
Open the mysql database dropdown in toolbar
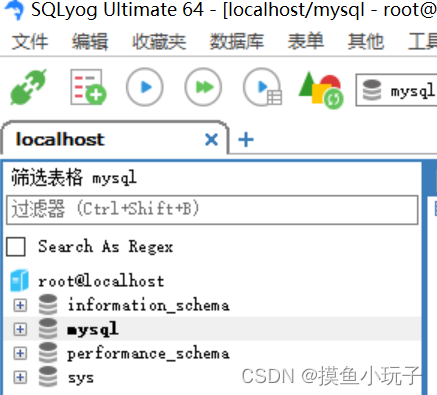(397, 90)
